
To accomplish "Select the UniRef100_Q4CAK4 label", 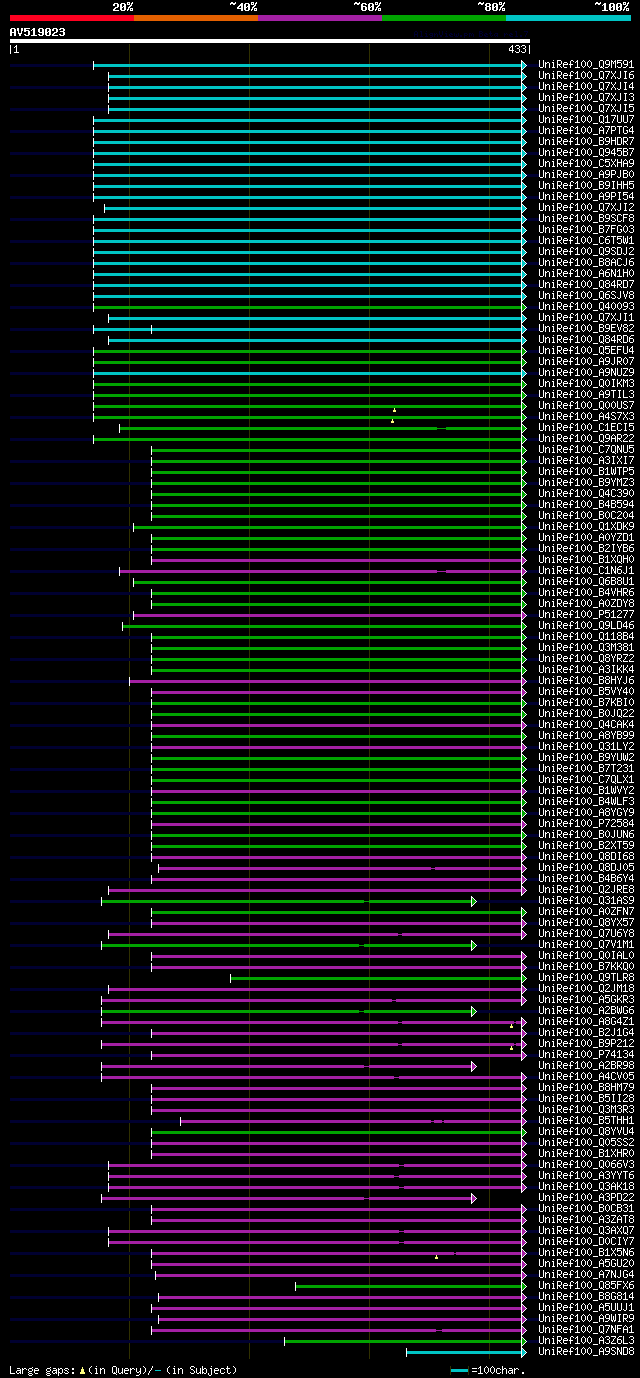I will [x=586, y=725].
